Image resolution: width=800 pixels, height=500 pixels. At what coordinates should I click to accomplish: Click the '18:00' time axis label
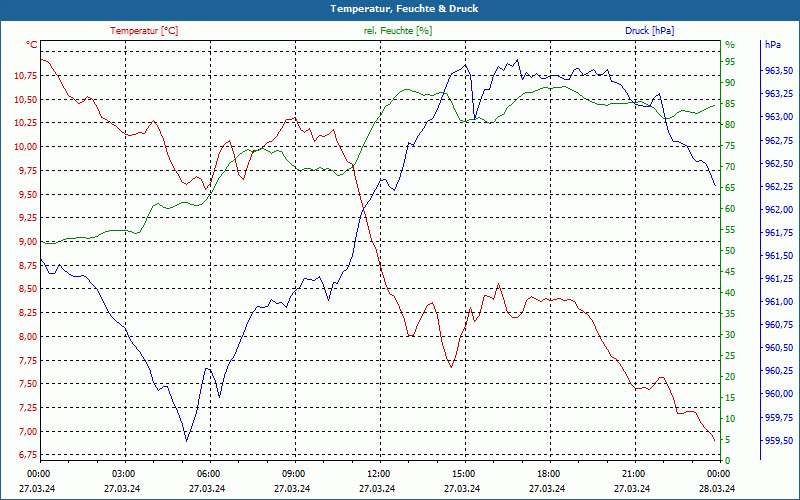click(x=547, y=473)
